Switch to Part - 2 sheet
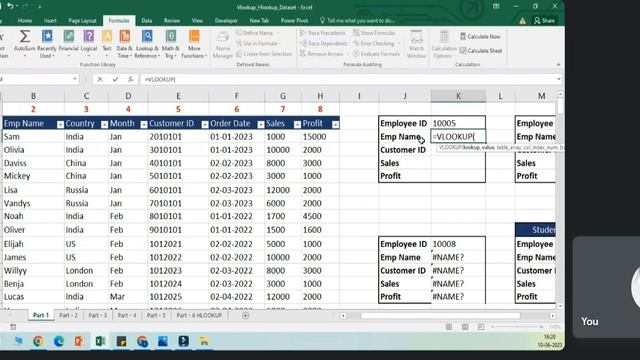 (x=68, y=316)
